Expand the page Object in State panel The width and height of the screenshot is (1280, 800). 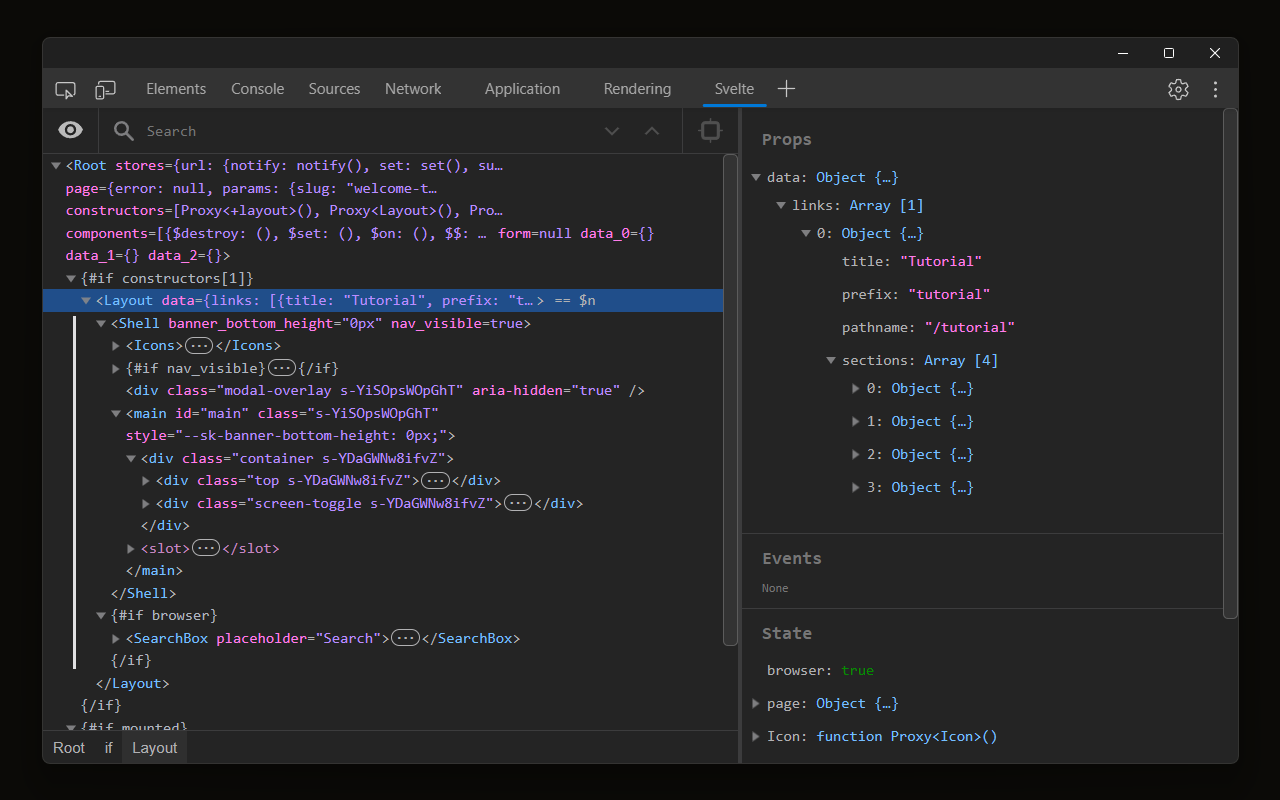pyautogui.click(x=756, y=703)
